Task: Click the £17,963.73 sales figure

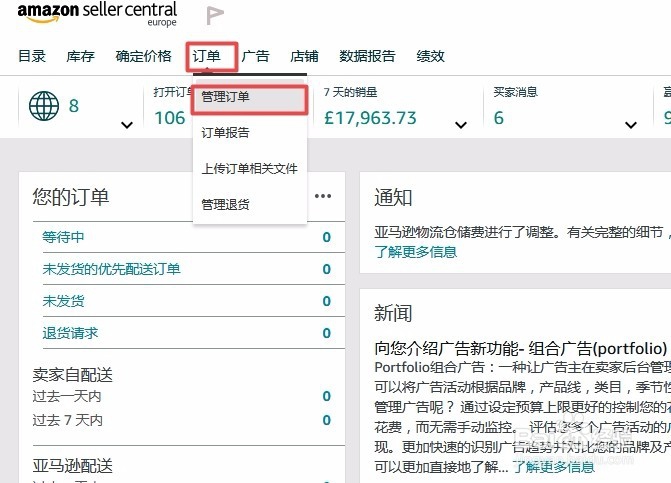Action: (x=370, y=118)
